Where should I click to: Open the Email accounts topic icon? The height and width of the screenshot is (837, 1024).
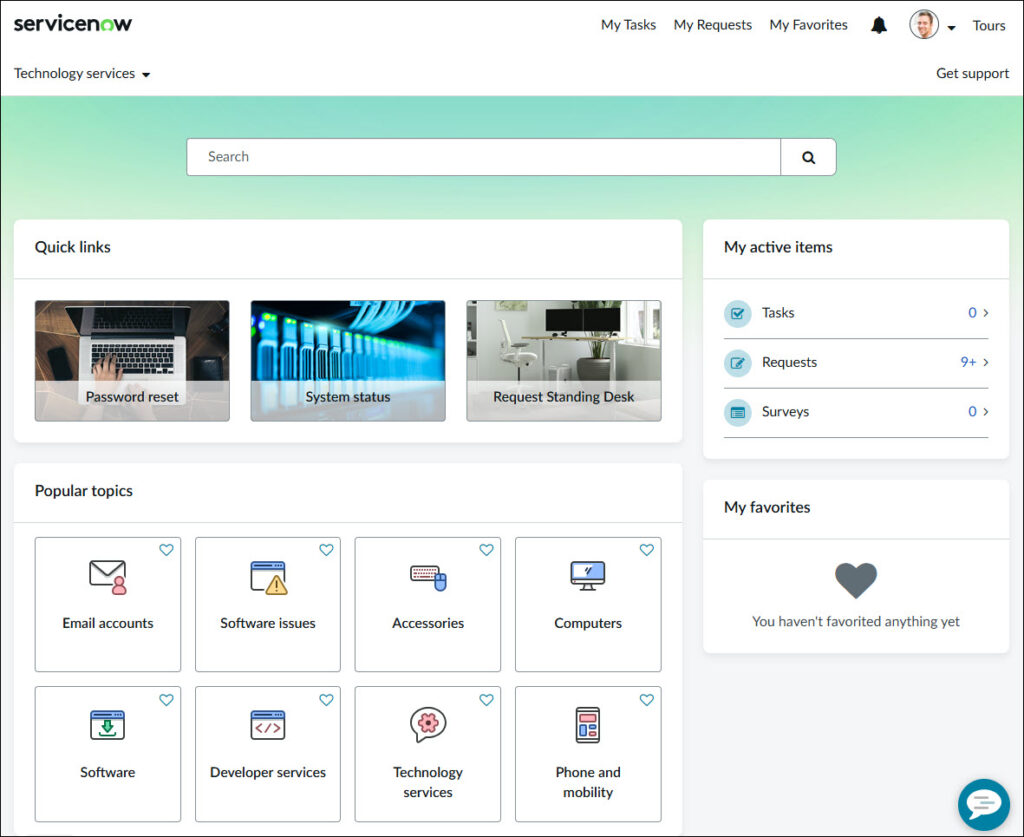tap(108, 577)
